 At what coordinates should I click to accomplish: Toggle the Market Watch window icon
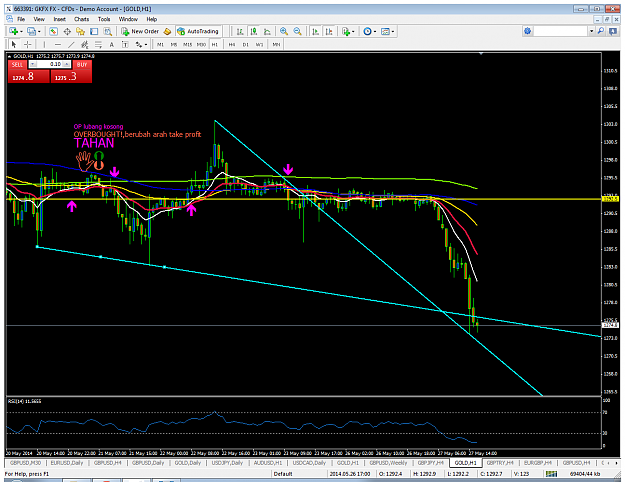pyautogui.click(x=53, y=31)
